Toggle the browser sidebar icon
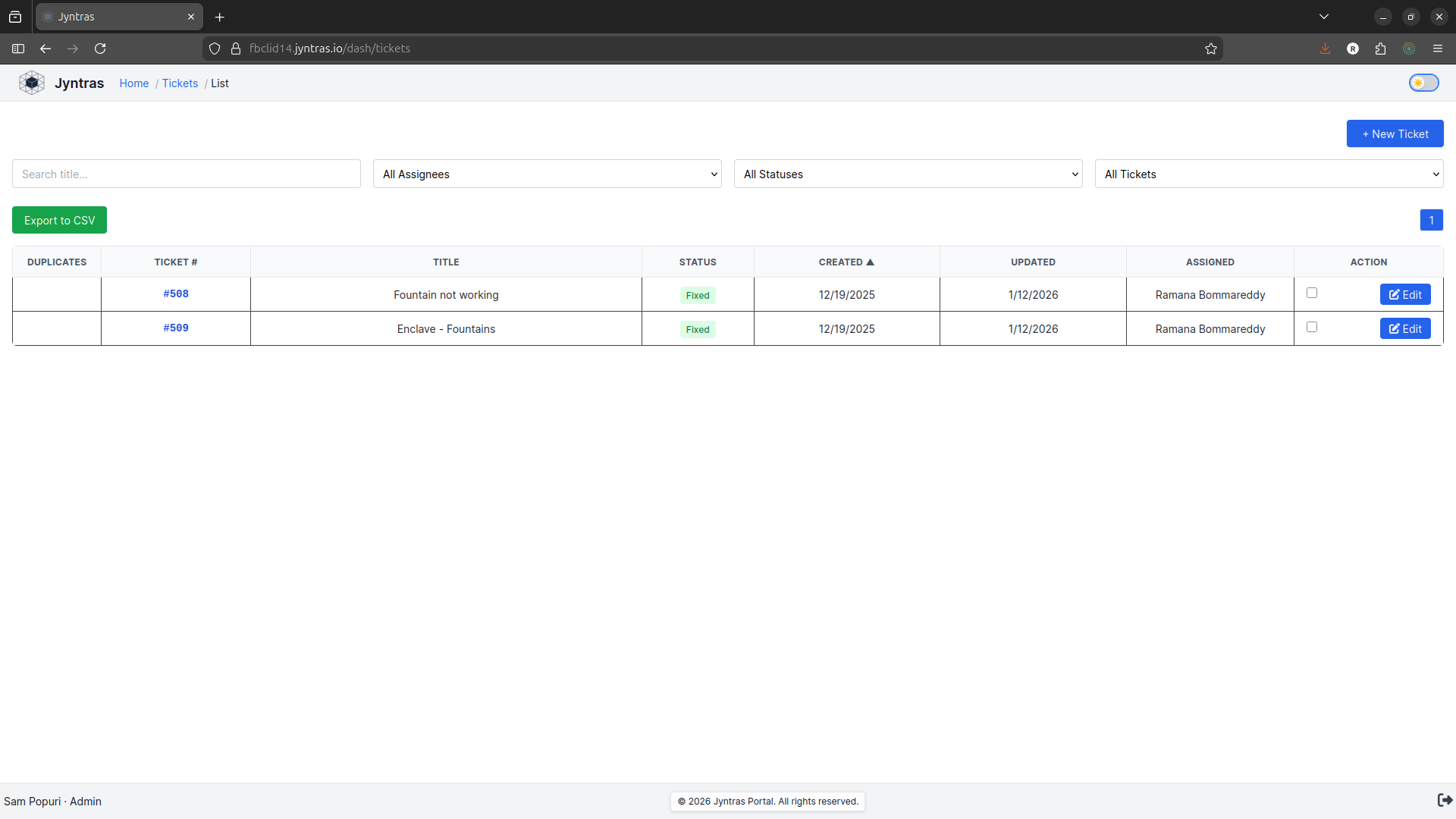This screenshot has height=819, width=1456. point(18,49)
